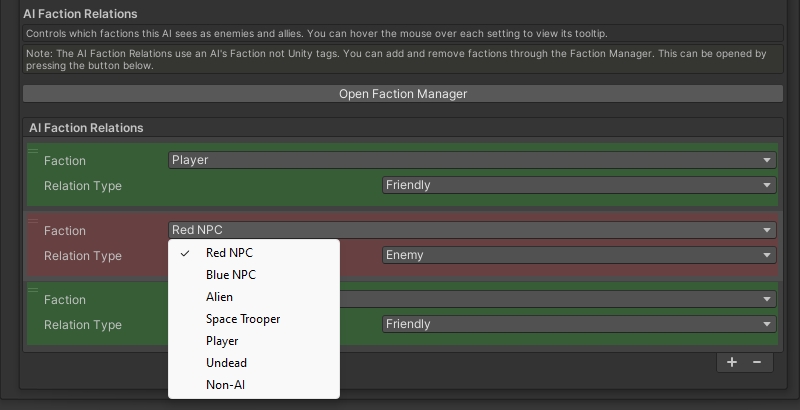
Task: Open the Player faction dropdown
Action: pyautogui.click(x=472, y=160)
